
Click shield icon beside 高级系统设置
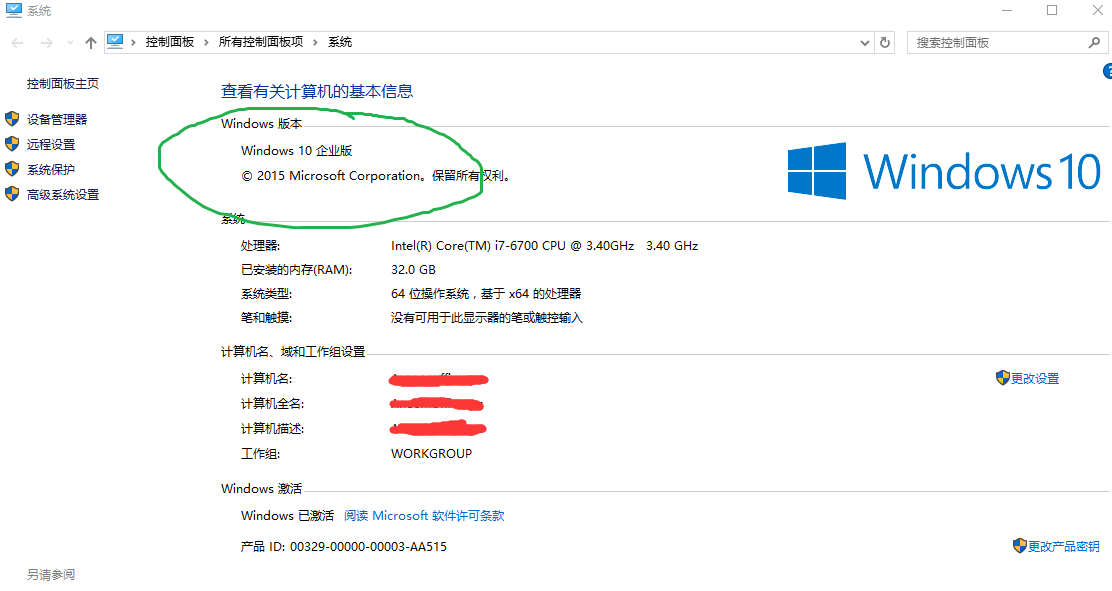tap(12, 194)
